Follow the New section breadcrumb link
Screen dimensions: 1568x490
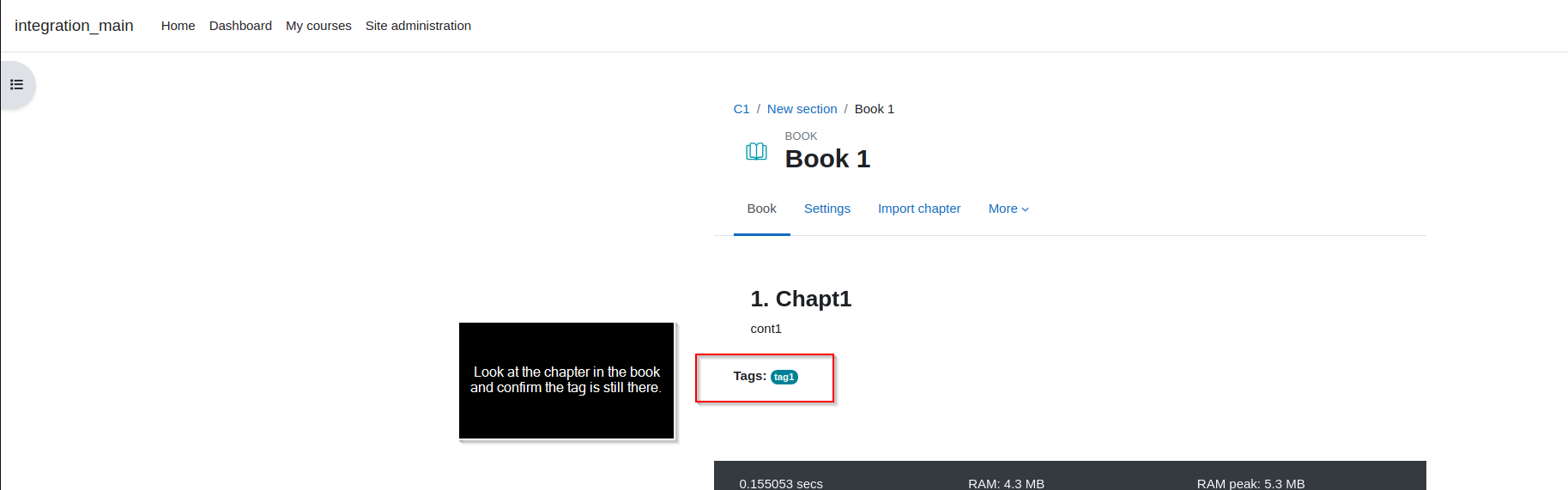pyautogui.click(x=802, y=109)
